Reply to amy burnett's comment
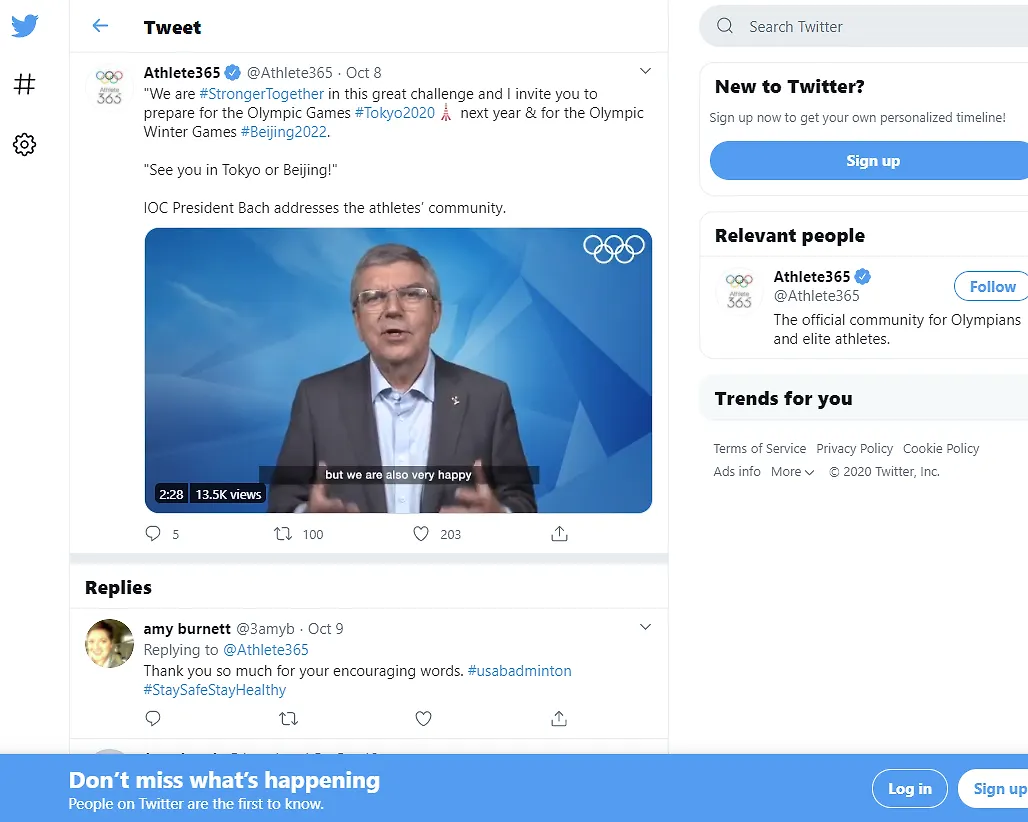This screenshot has height=822, width=1028. tap(152, 718)
